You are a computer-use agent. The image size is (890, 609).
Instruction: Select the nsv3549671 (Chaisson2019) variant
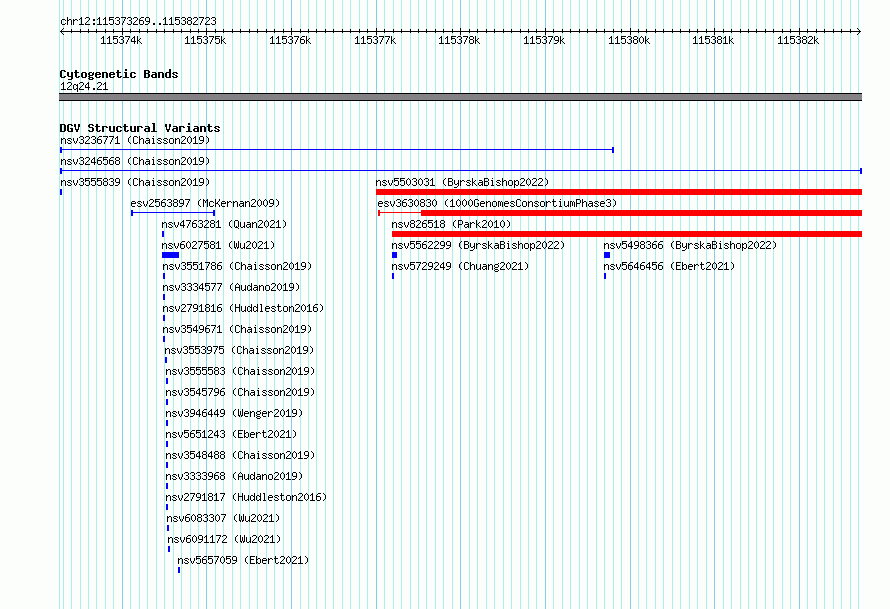[237, 329]
